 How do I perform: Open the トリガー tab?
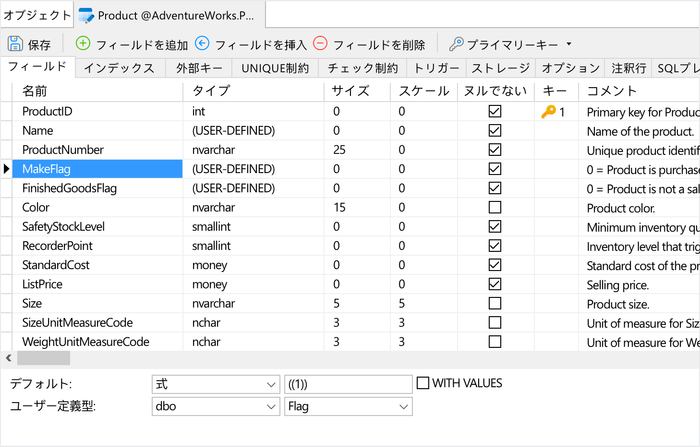tap(435, 68)
